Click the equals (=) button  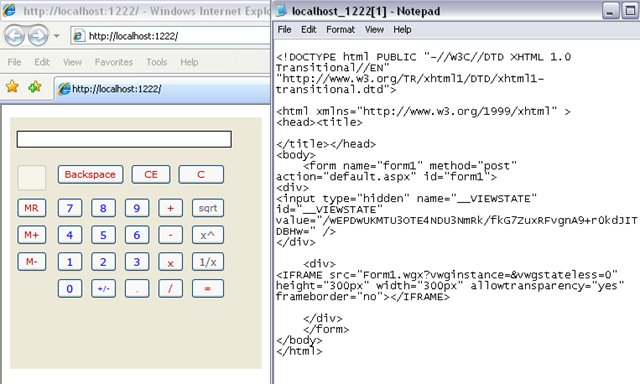(208, 289)
